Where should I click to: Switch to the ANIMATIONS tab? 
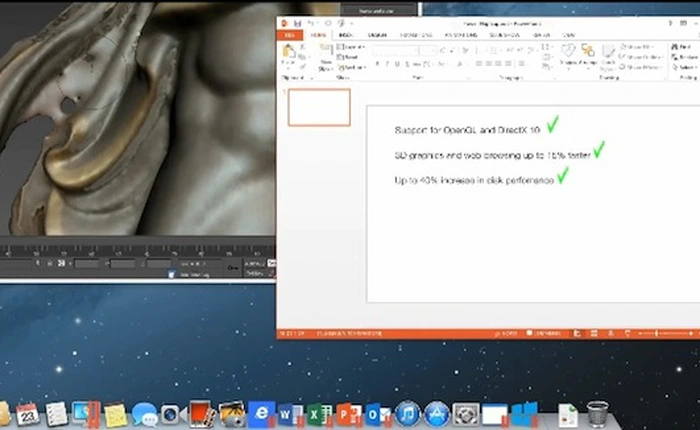(461, 35)
